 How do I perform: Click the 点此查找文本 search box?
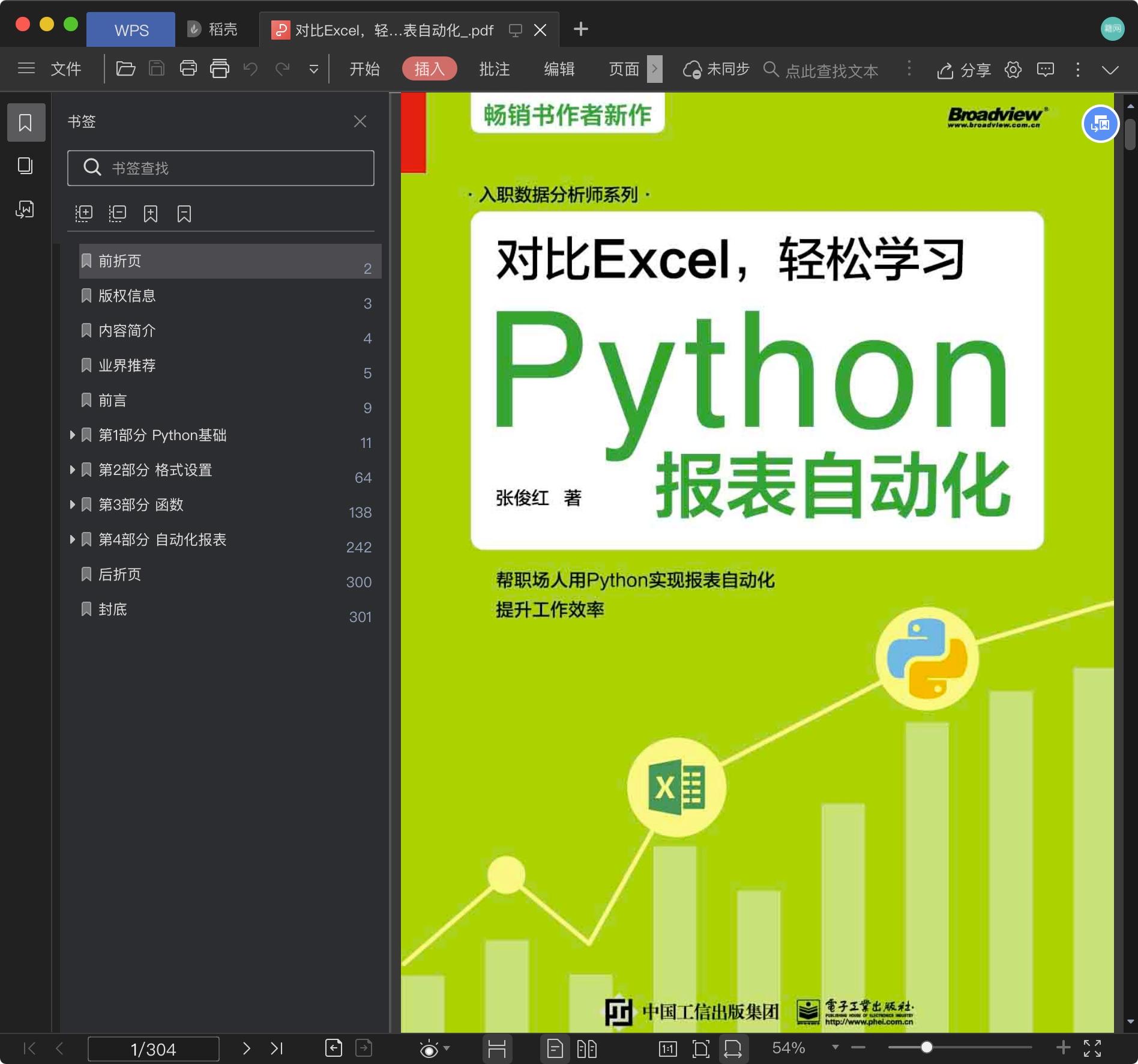[x=821, y=70]
